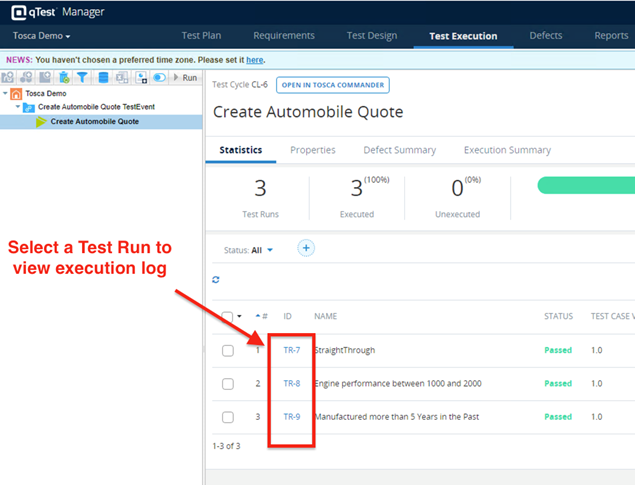Click the refresh icon above test runs
Screen dimensions: 635x485
(216, 280)
